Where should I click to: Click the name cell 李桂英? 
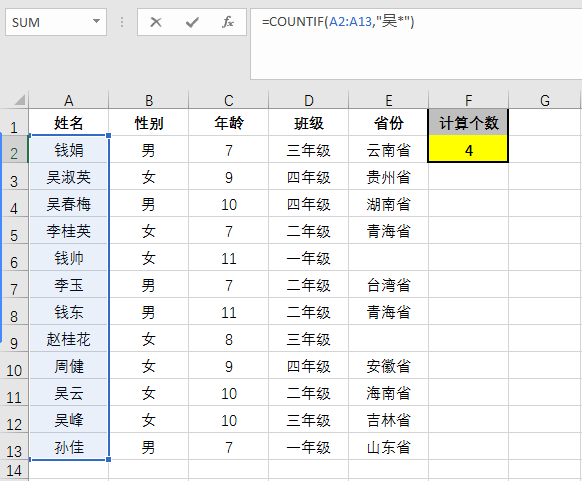69,230
